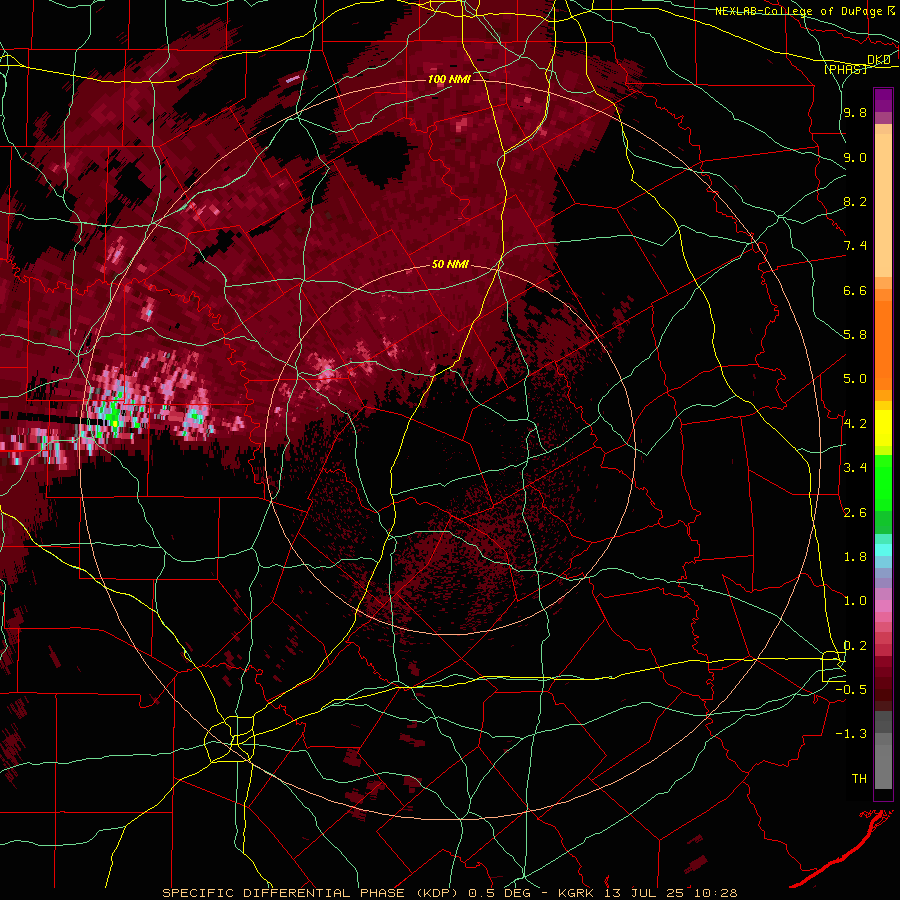The height and width of the screenshot is (900, 900).
Task: Pick the pink colorbar segment near 1.0
Action: [883, 606]
